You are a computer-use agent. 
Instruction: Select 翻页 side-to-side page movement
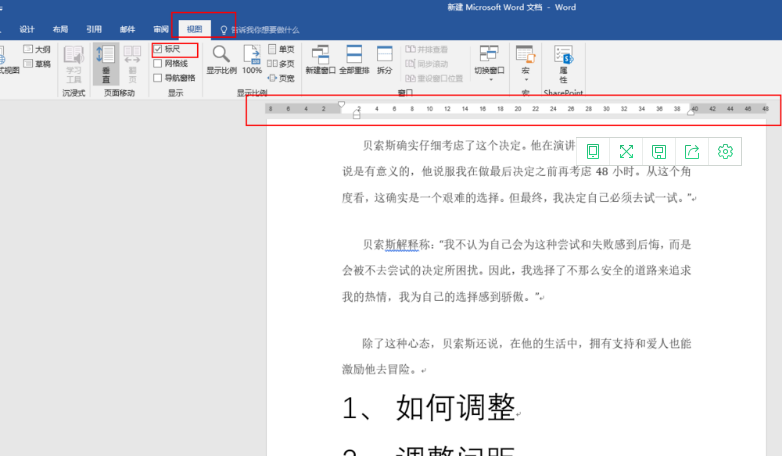132,64
